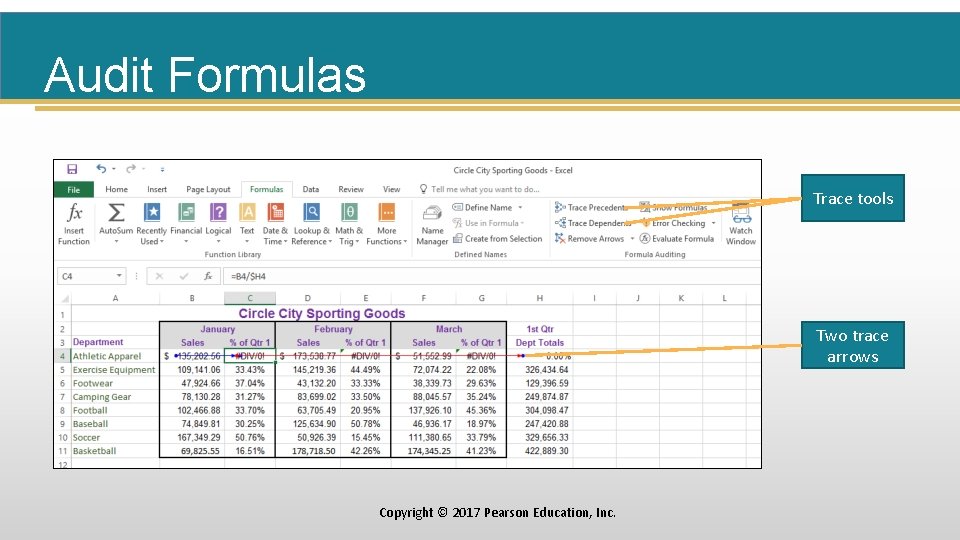Click the formula bar Enter checkmark
This screenshot has width=960, height=540.
point(184,276)
